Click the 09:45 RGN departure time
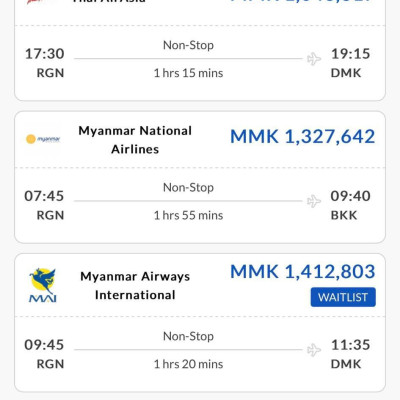Viewport: 400px width, 400px height. pos(44,354)
